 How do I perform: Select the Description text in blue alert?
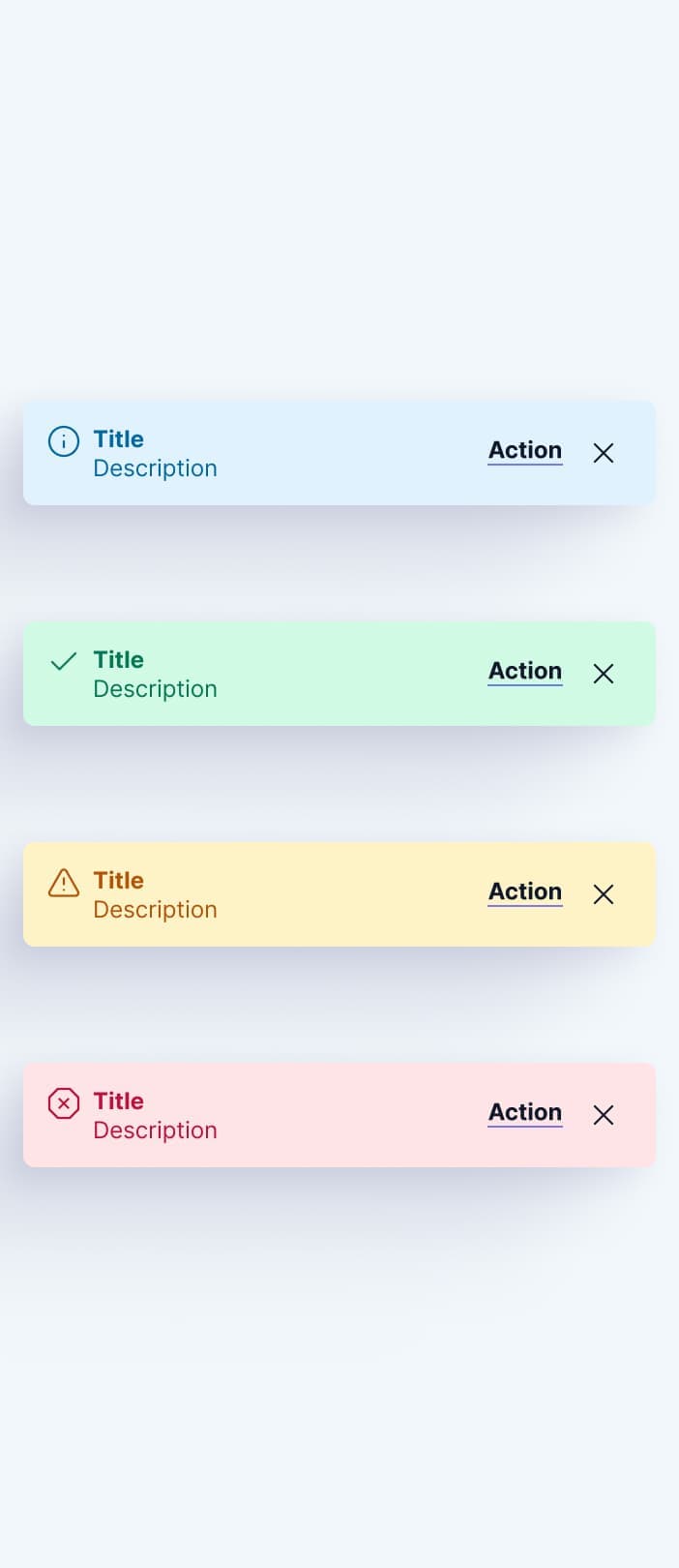tap(155, 468)
